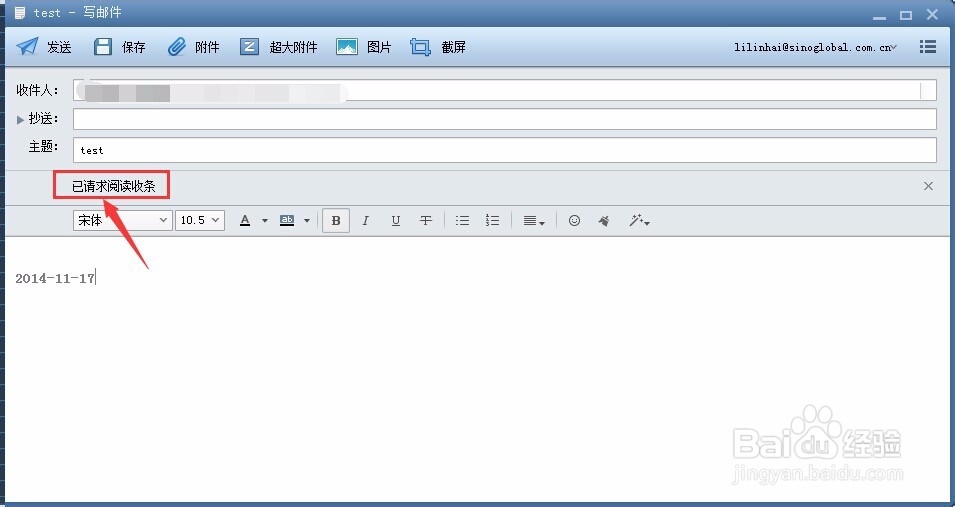Save the draft using 保存
This screenshot has height=507, width=955.
pos(119,47)
